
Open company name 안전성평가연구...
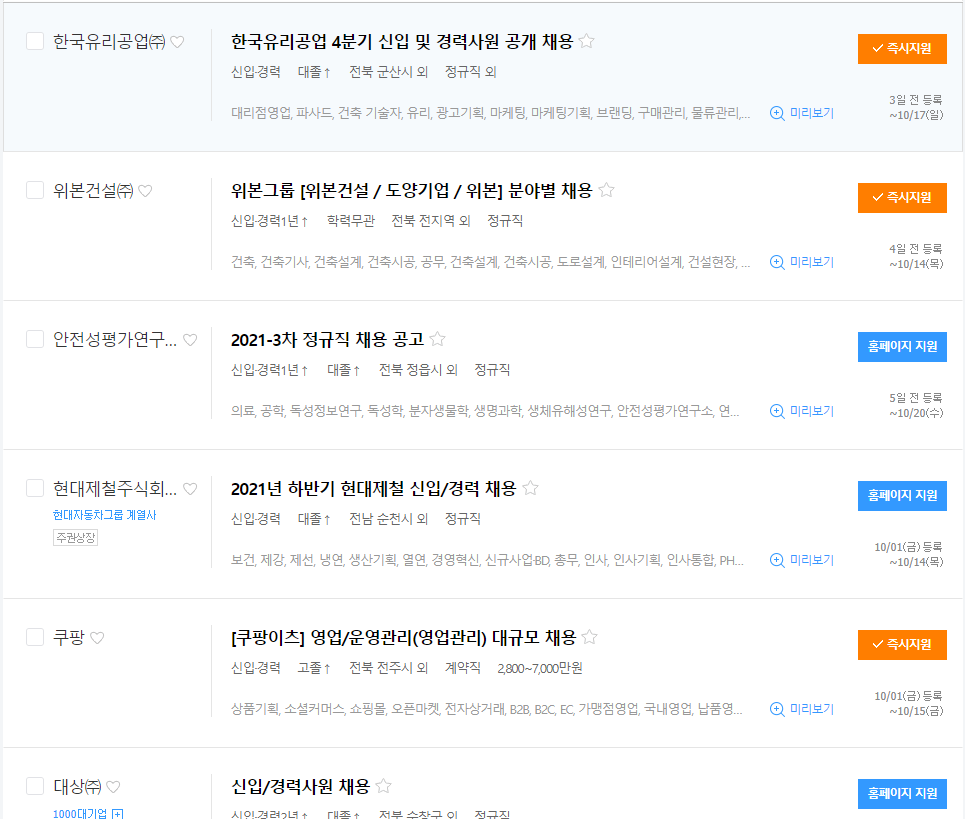tap(115, 340)
